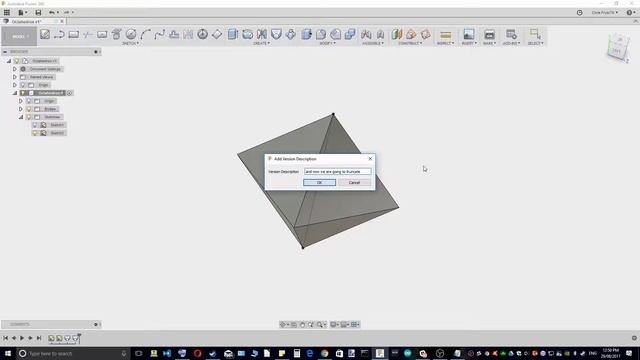Open the job status clock icon
The width and height of the screenshot is (640, 360).
(x=580, y=13)
